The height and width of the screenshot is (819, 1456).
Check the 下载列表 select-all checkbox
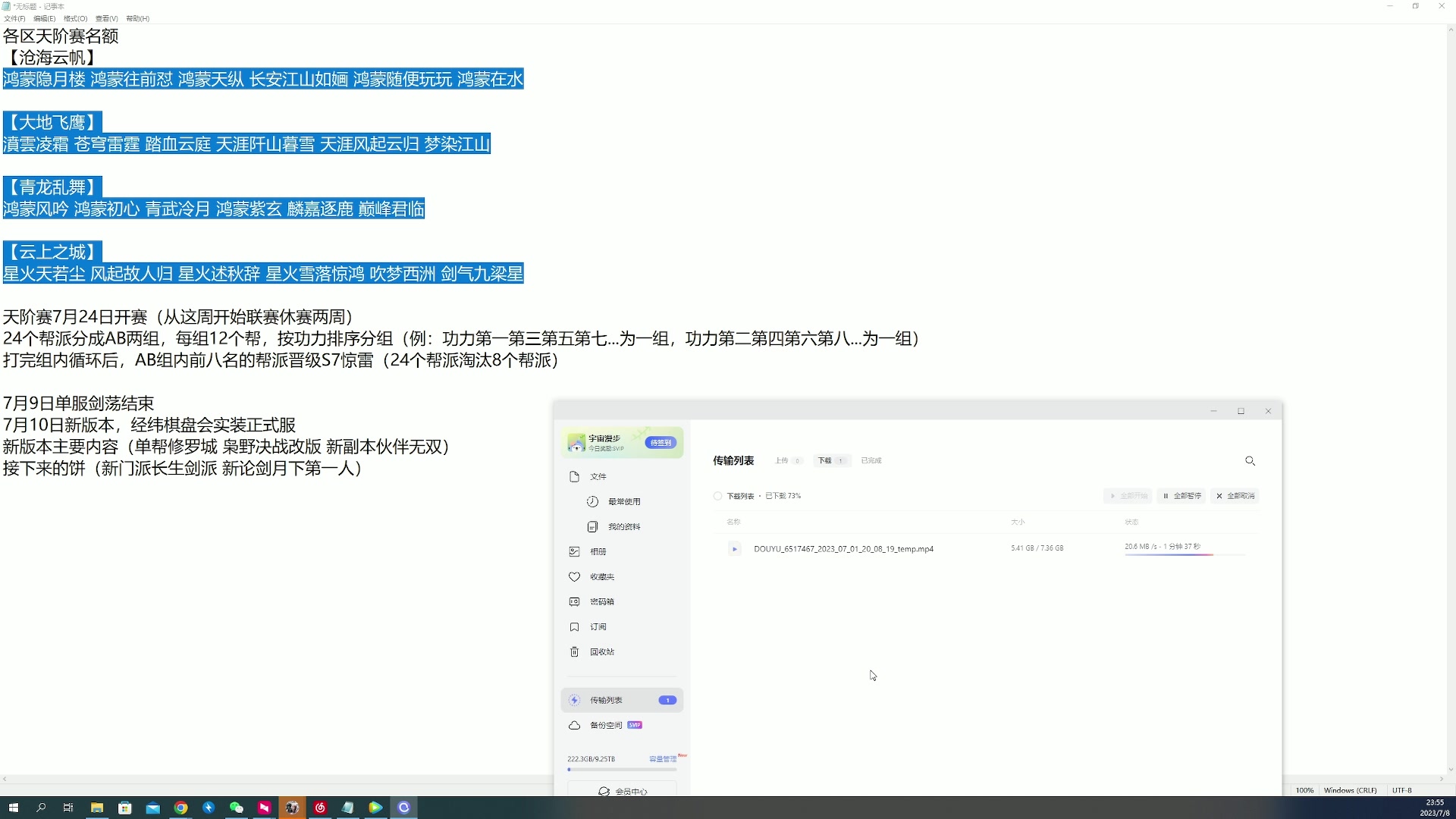pyautogui.click(x=717, y=495)
